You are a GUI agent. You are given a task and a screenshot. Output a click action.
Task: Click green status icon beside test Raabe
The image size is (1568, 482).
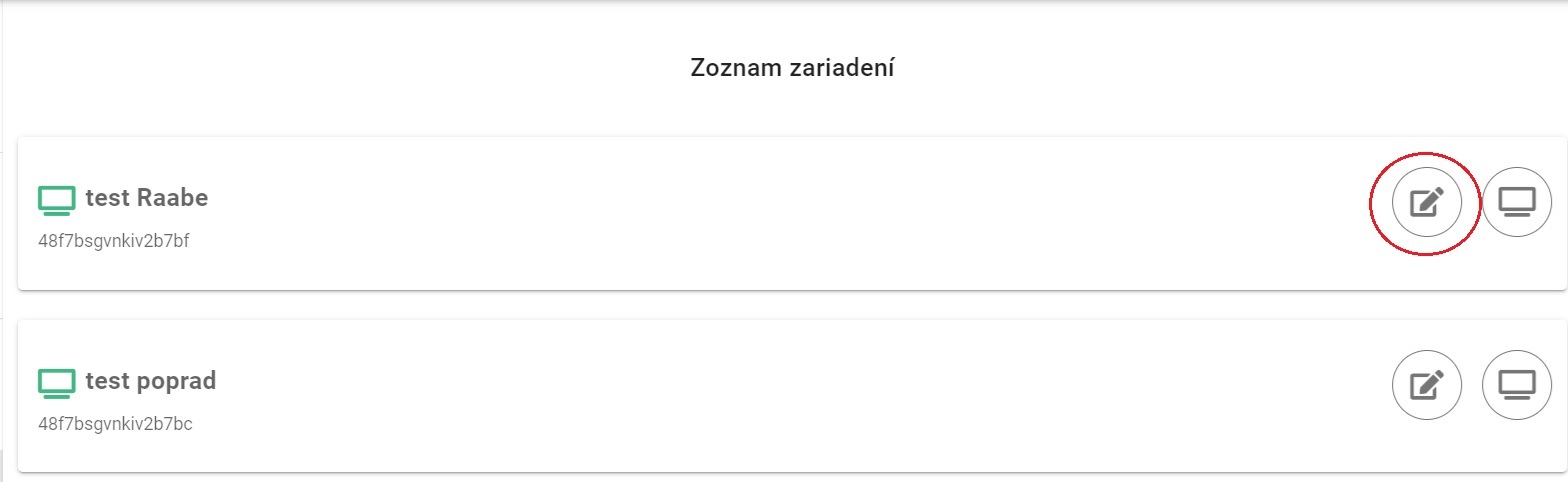[x=57, y=200]
